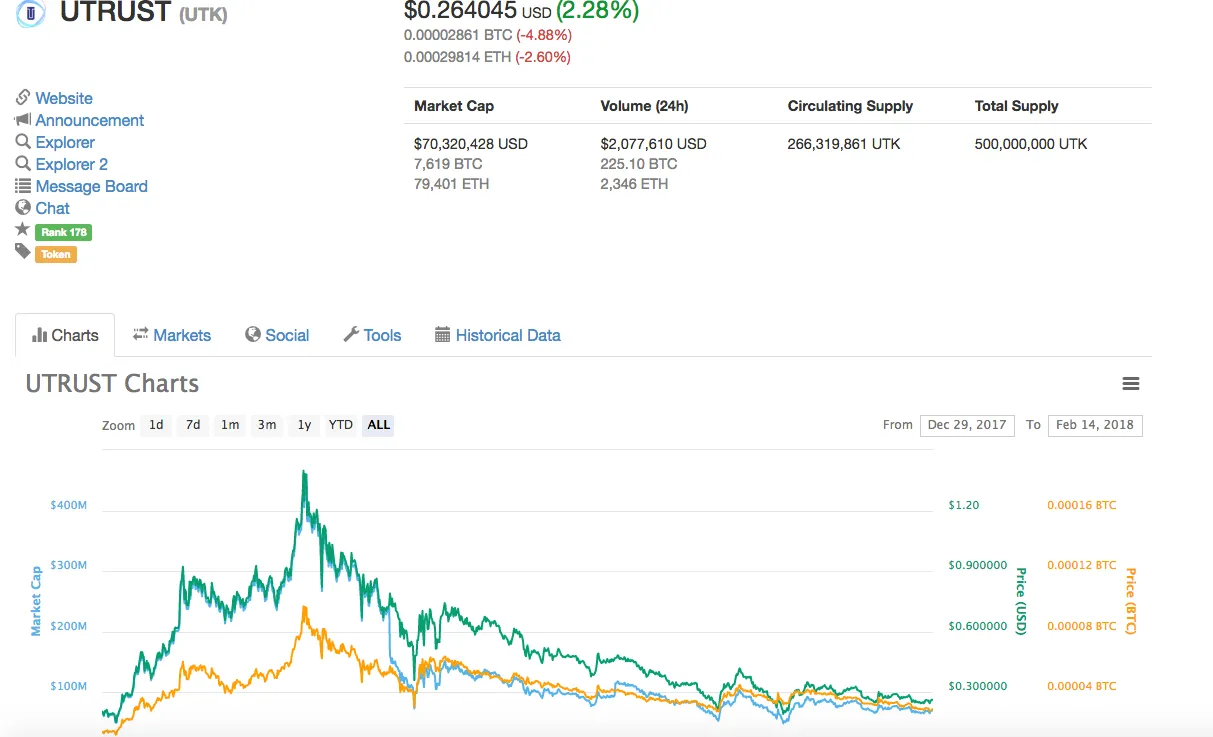Click the Market Cap column header
Image resolution: width=1213 pixels, height=737 pixels.
pos(454,106)
